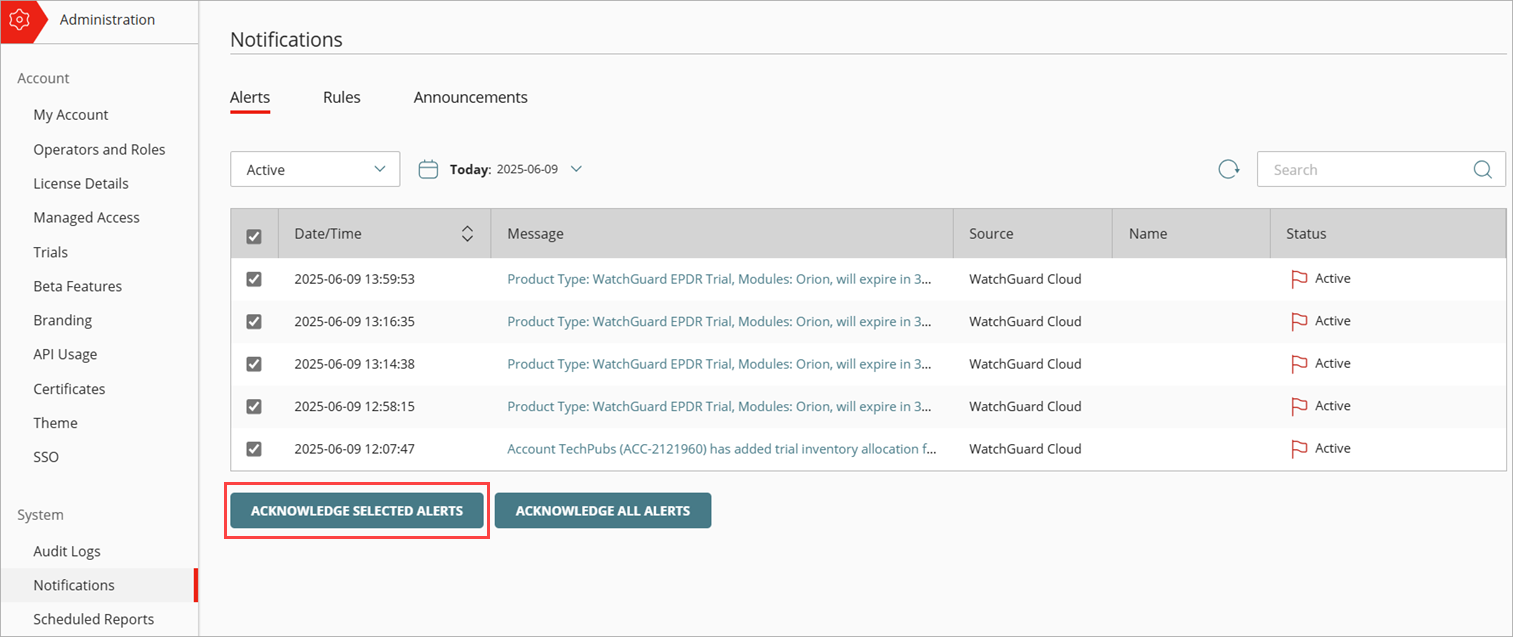This screenshot has width=1513, height=637.
Task: Click Acknowledge Selected Alerts button
Action: pyautogui.click(x=356, y=510)
